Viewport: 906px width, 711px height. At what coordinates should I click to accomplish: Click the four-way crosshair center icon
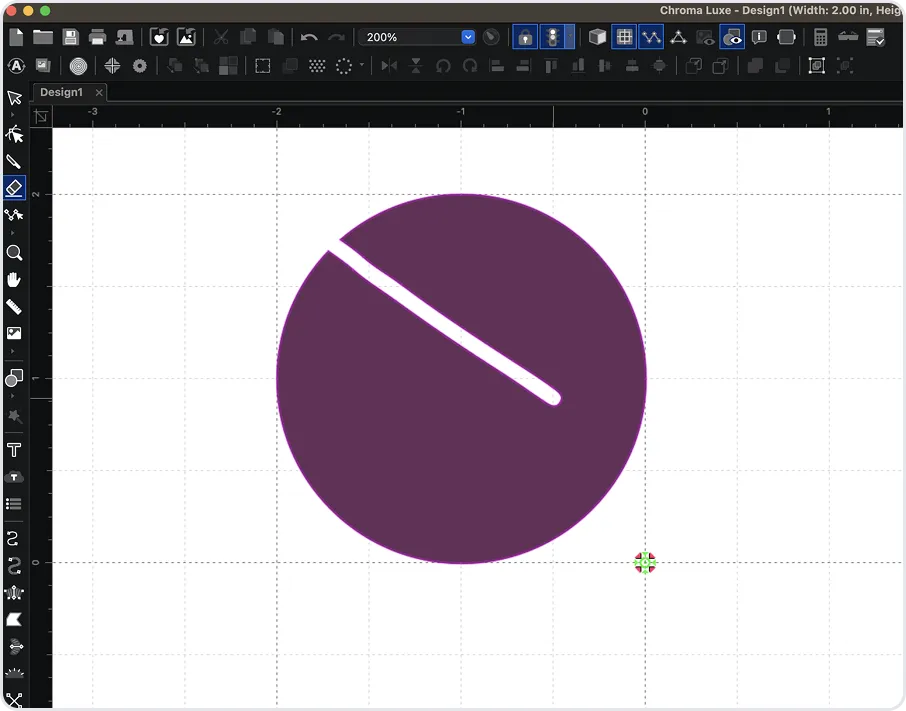point(112,65)
